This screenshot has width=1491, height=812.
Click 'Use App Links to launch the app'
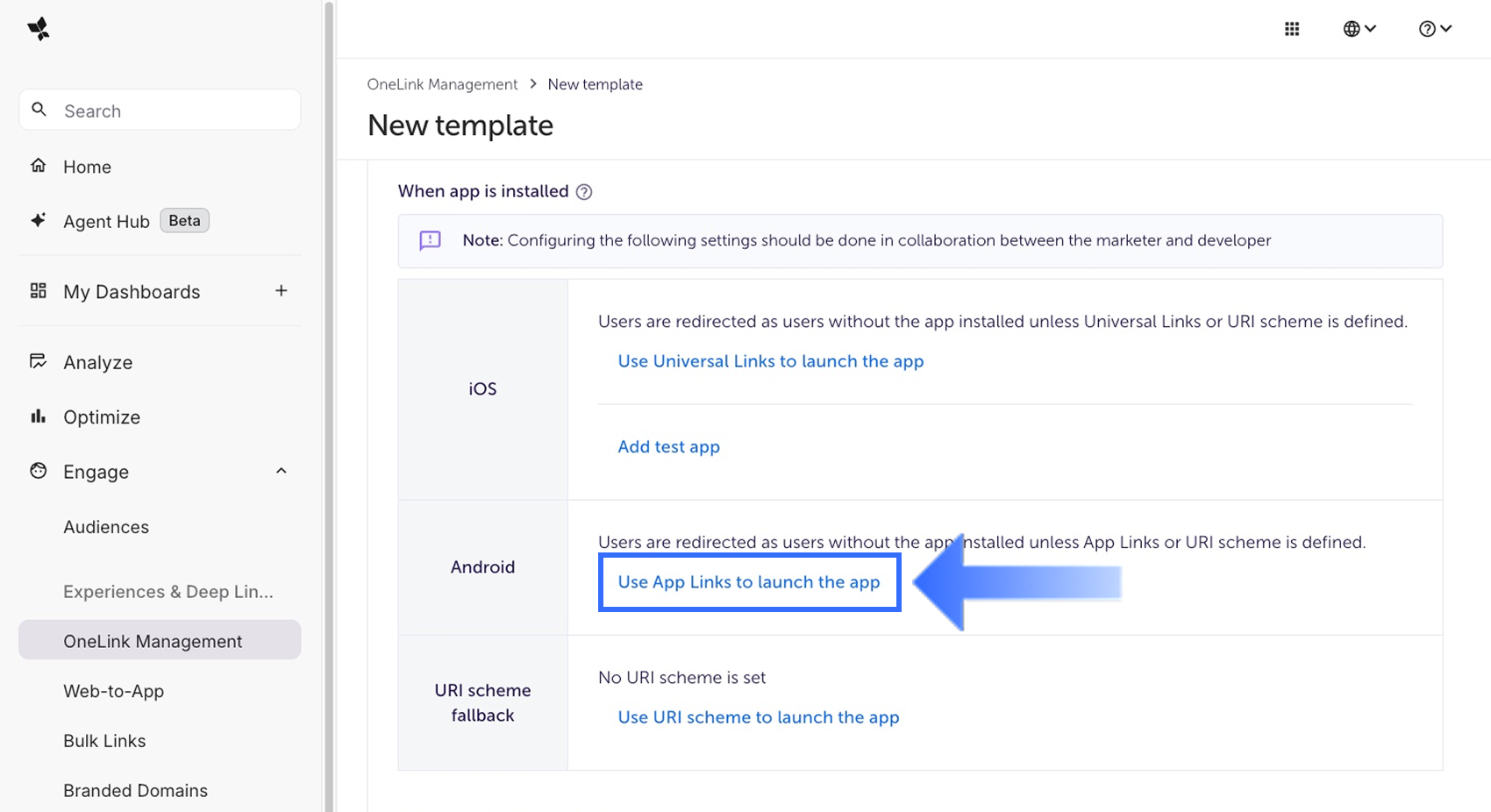[748, 582]
